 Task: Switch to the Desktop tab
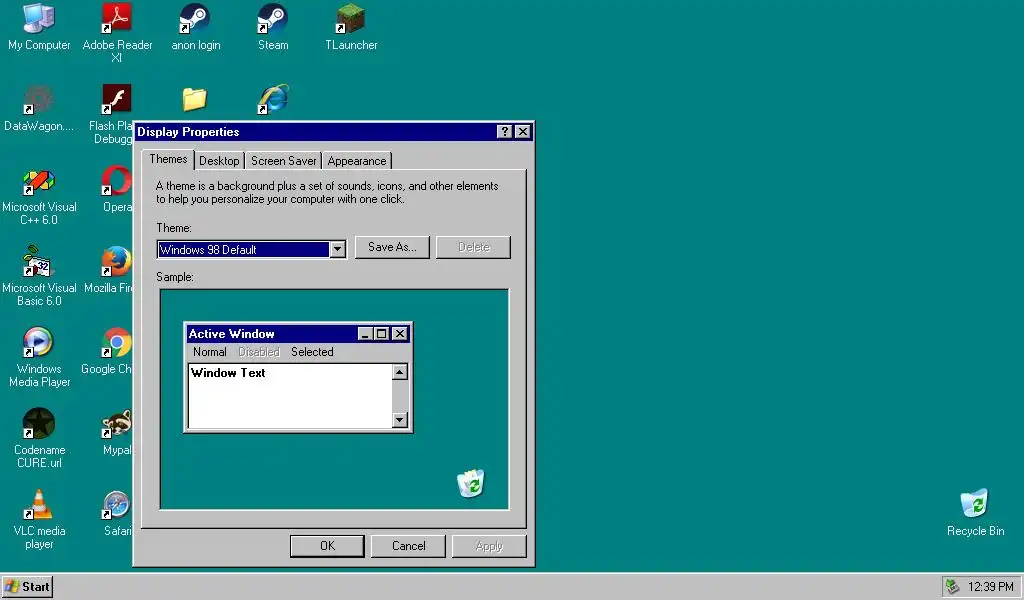coord(219,161)
